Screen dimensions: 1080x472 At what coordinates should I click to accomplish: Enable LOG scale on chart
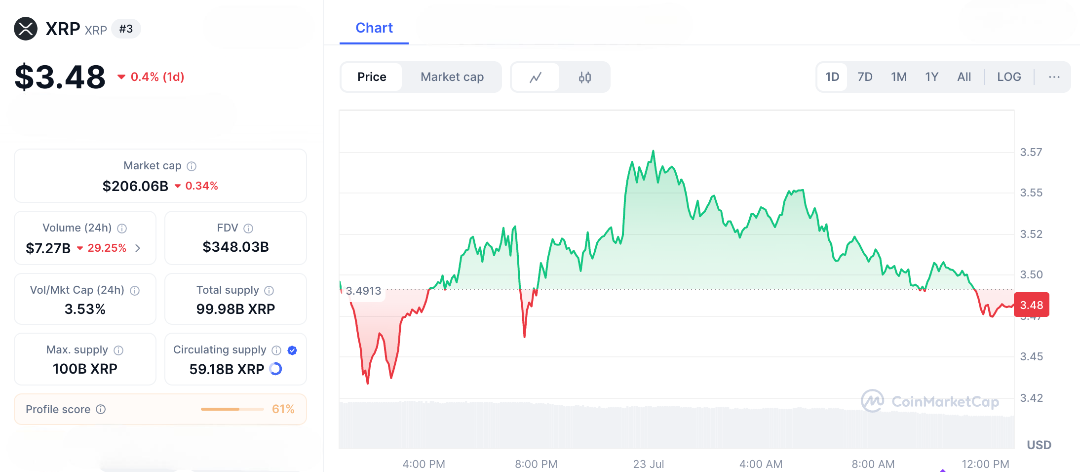click(1009, 77)
